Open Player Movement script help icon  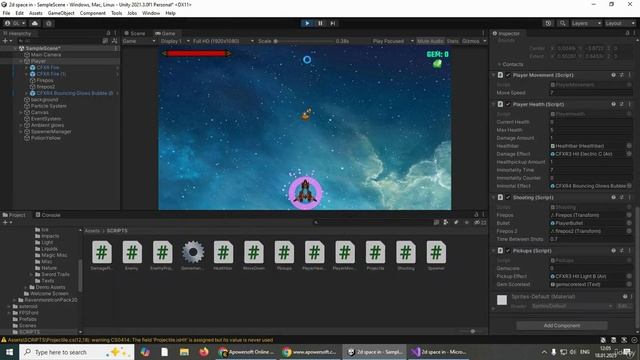point(613,75)
